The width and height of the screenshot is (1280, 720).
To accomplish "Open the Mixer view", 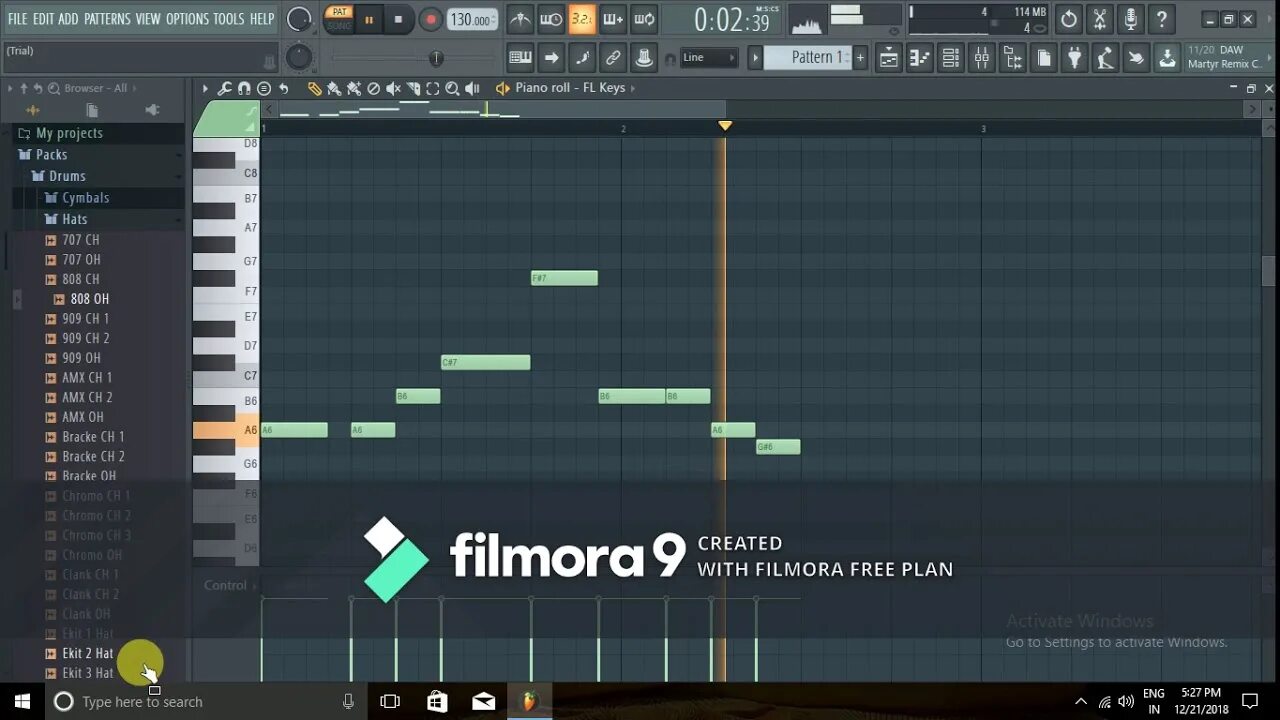I will 982,58.
